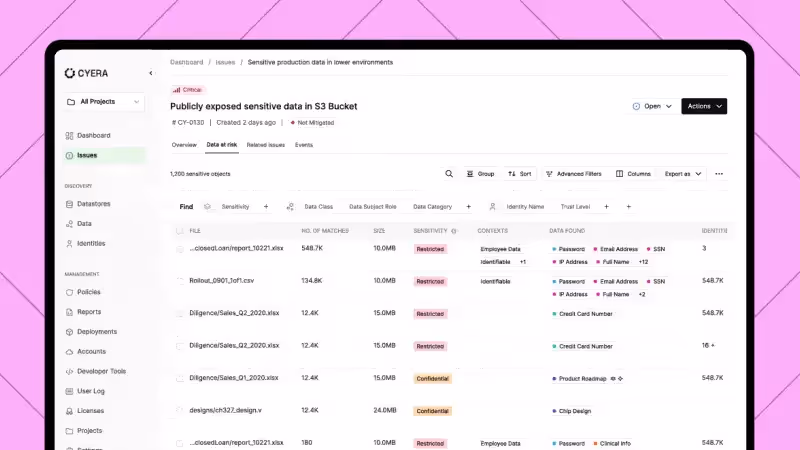Click the Licenses icon in the sidebar
800x450 pixels.
(69, 411)
